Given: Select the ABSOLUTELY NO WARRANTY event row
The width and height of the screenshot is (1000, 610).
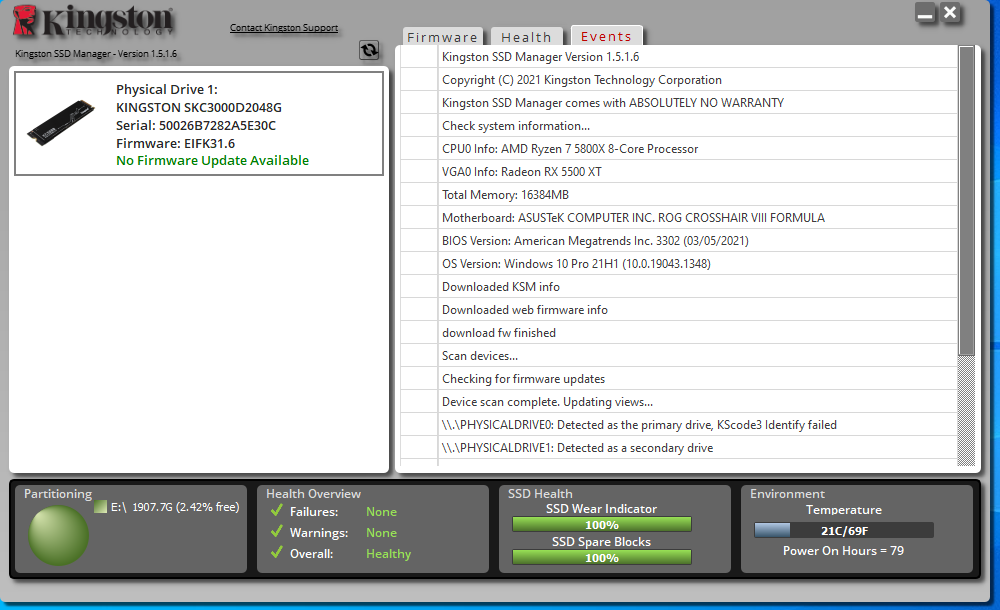Looking at the screenshot, I should coord(679,103).
